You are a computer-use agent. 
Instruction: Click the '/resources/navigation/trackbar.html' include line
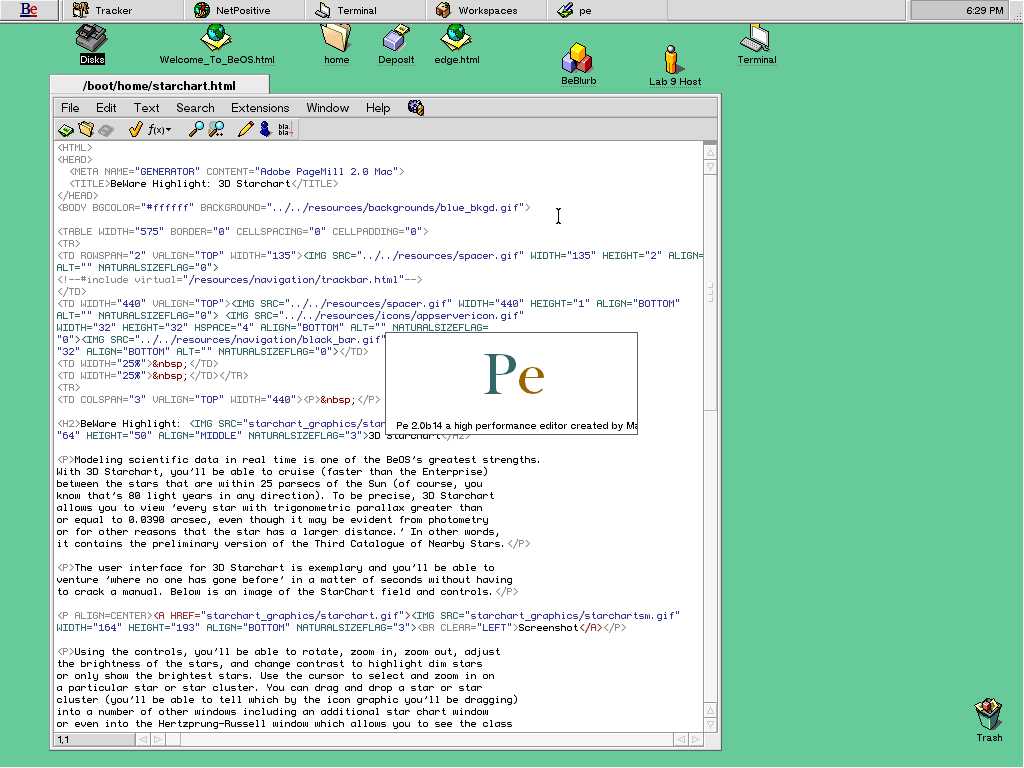240,280
